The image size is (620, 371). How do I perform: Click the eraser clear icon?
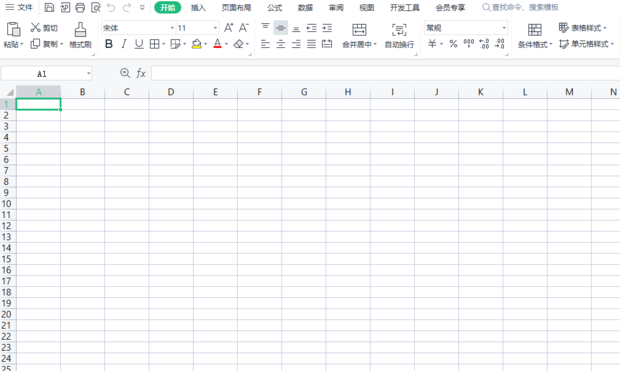(238, 44)
